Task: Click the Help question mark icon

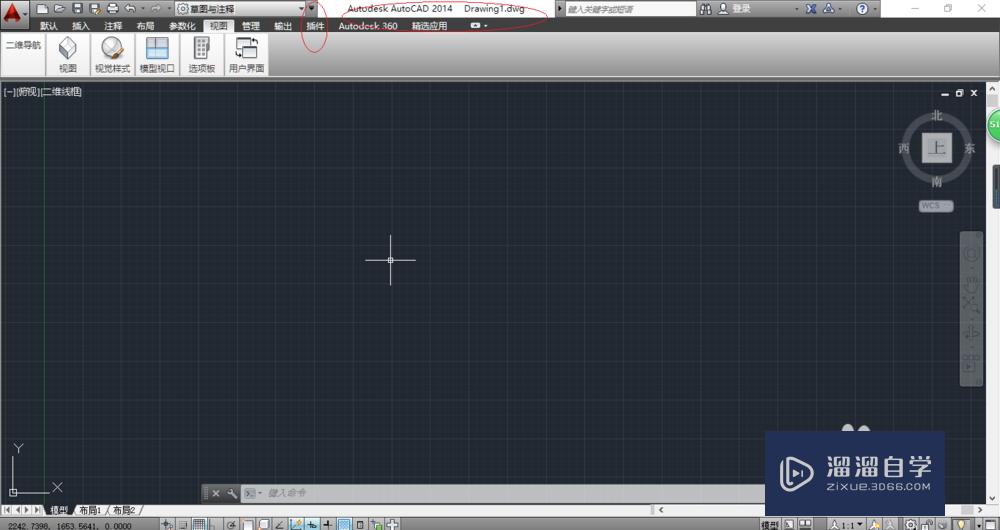Action: coord(862,9)
